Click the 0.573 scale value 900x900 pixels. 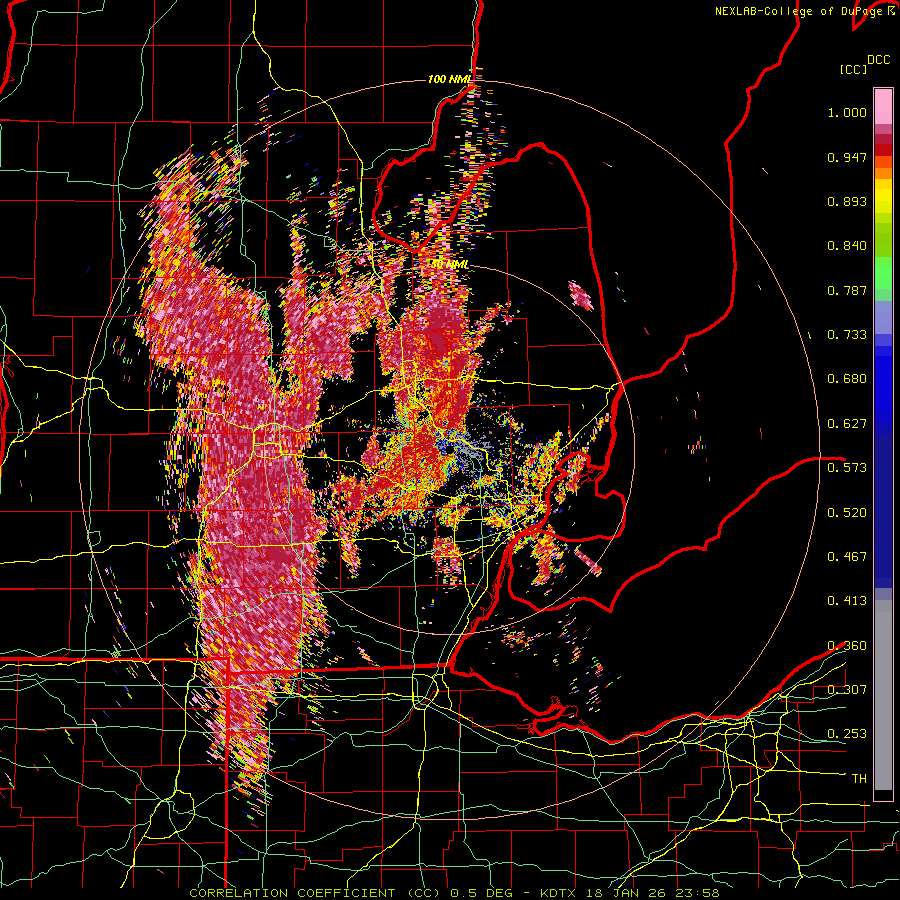(847, 468)
